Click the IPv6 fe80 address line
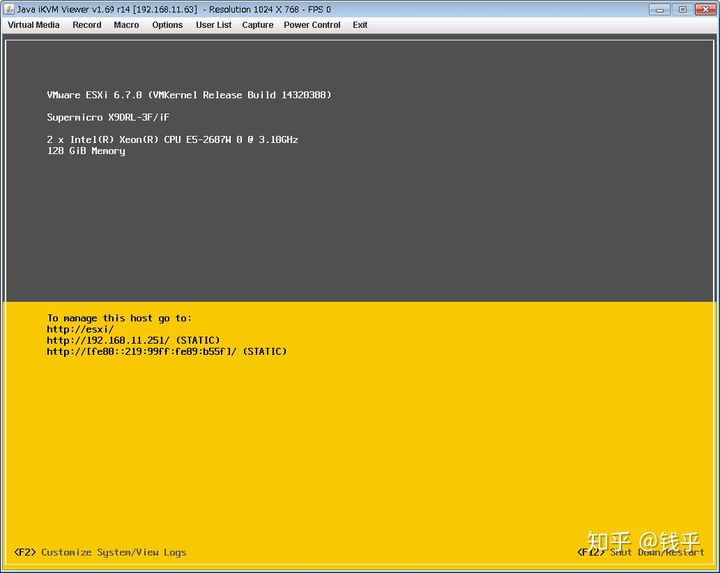Image resolution: width=720 pixels, height=573 pixels. (x=167, y=352)
